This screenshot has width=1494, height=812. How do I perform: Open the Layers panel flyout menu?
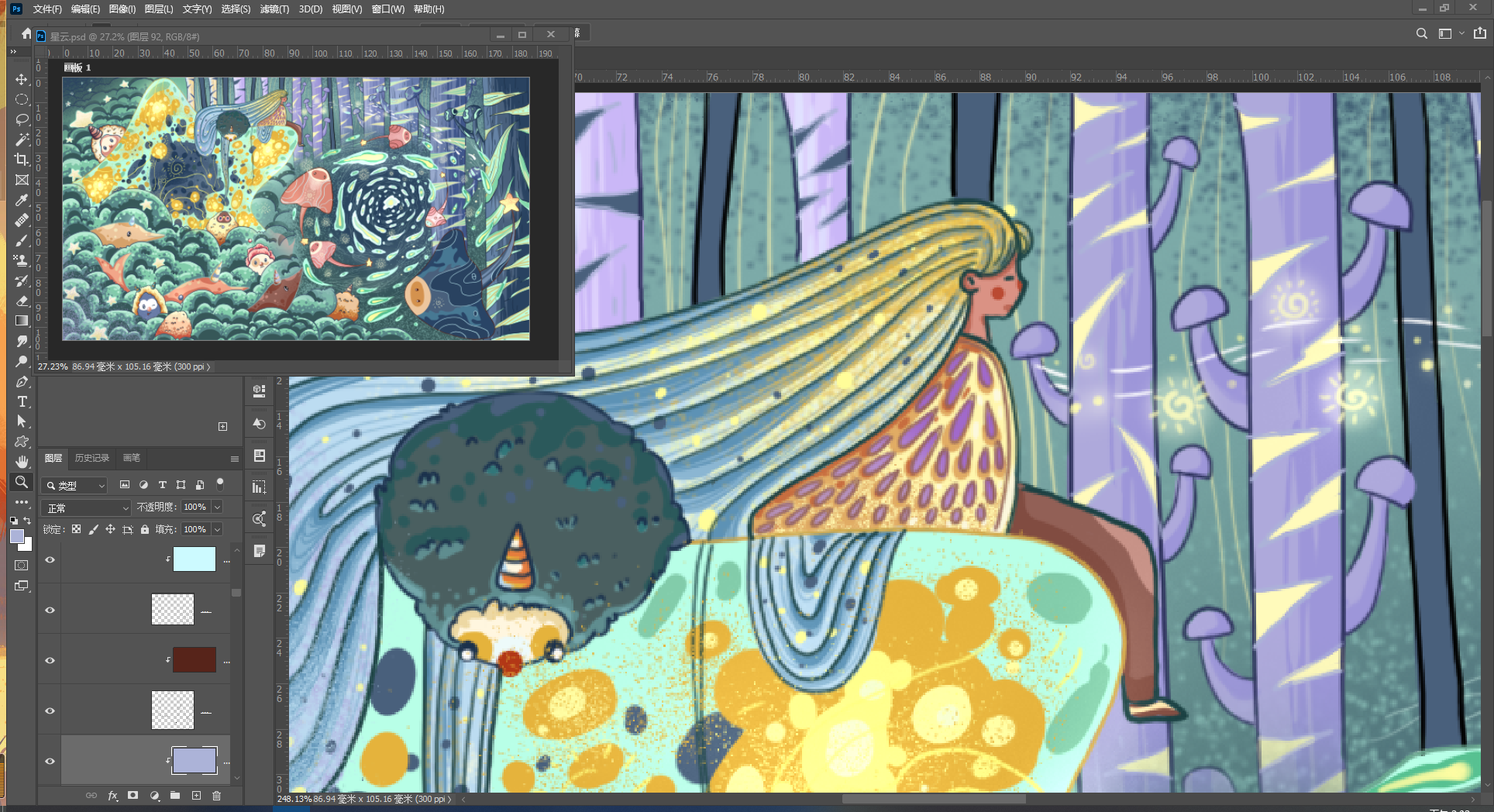pyautogui.click(x=234, y=459)
